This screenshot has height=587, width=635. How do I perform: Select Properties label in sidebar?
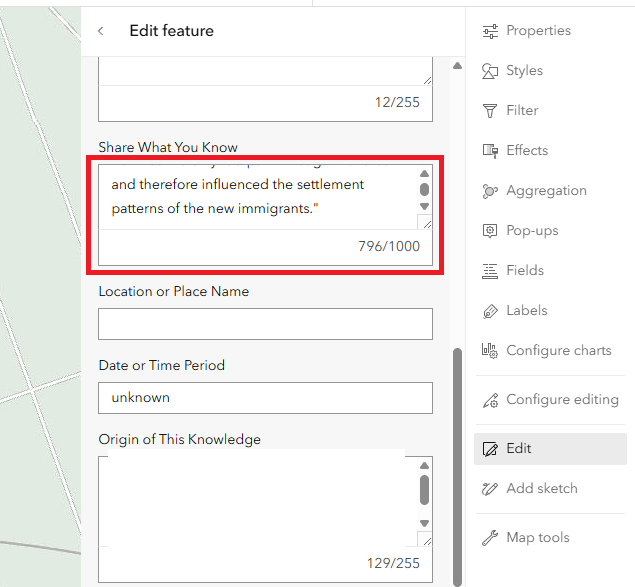click(x=538, y=31)
